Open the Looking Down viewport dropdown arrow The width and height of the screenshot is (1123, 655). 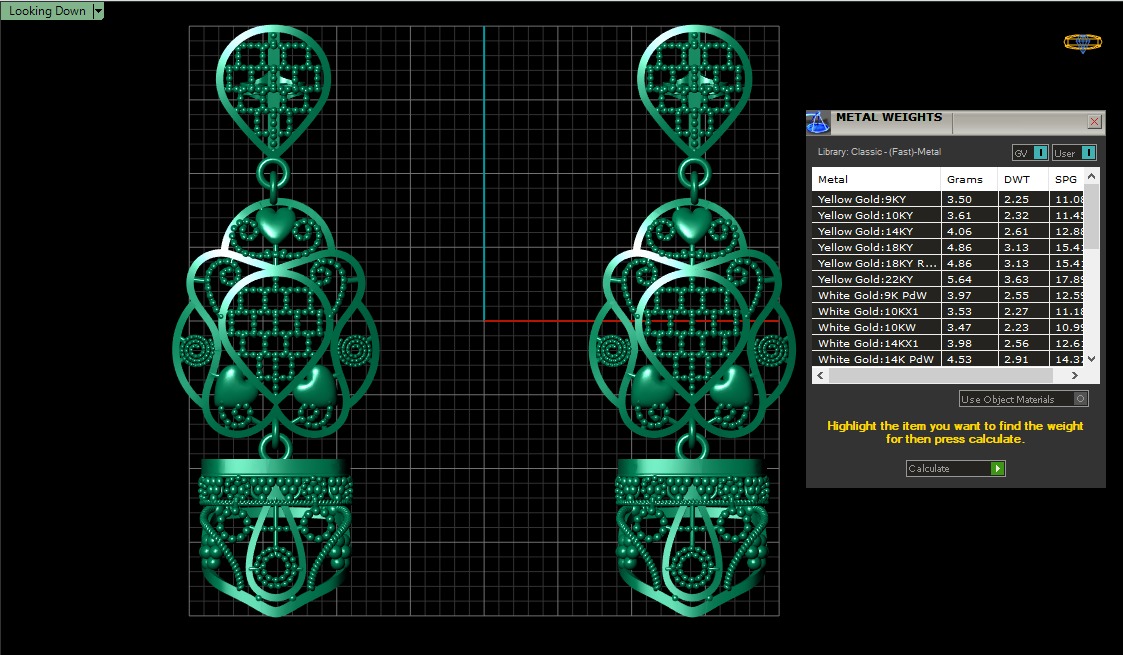[98, 11]
